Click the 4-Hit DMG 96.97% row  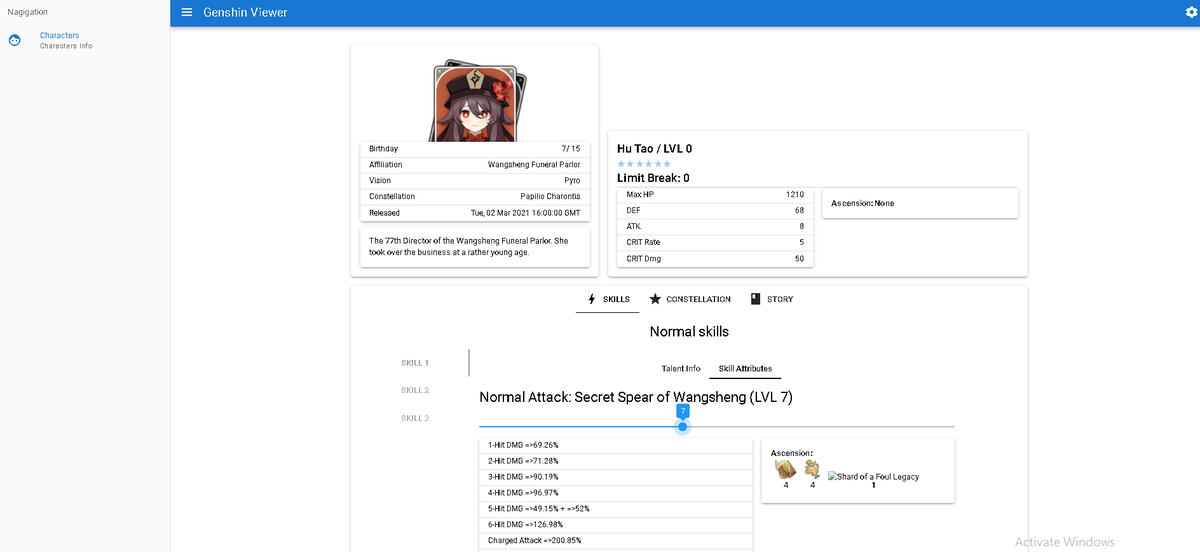click(616, 493)
